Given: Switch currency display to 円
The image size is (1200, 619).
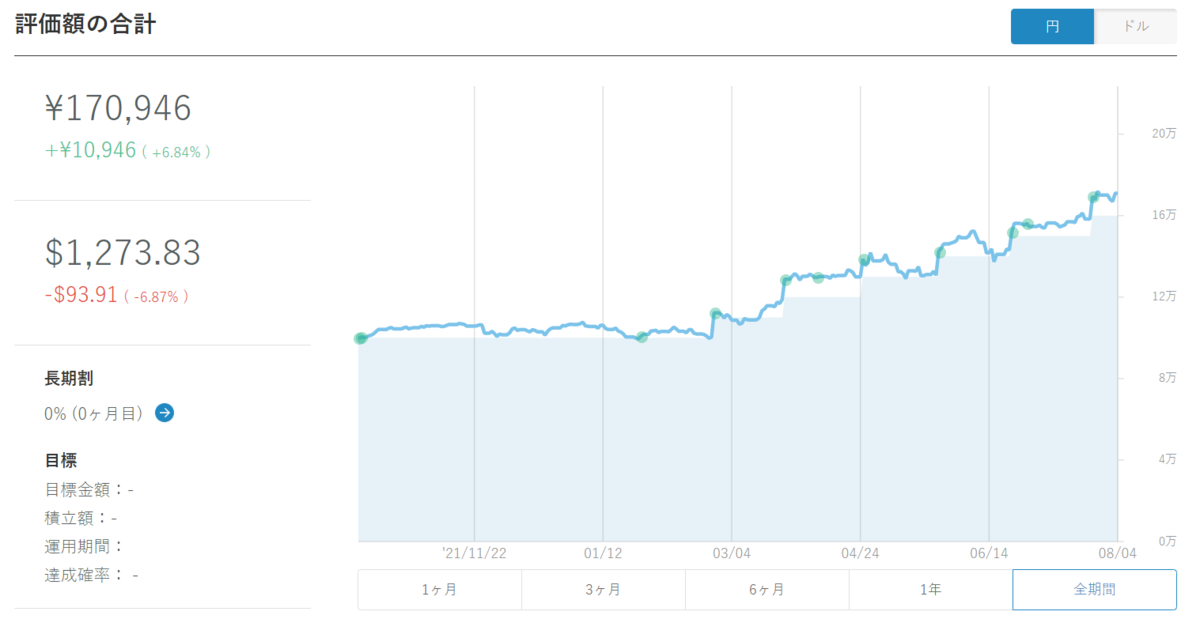Looking at the screenshot, I should 1052,27.
